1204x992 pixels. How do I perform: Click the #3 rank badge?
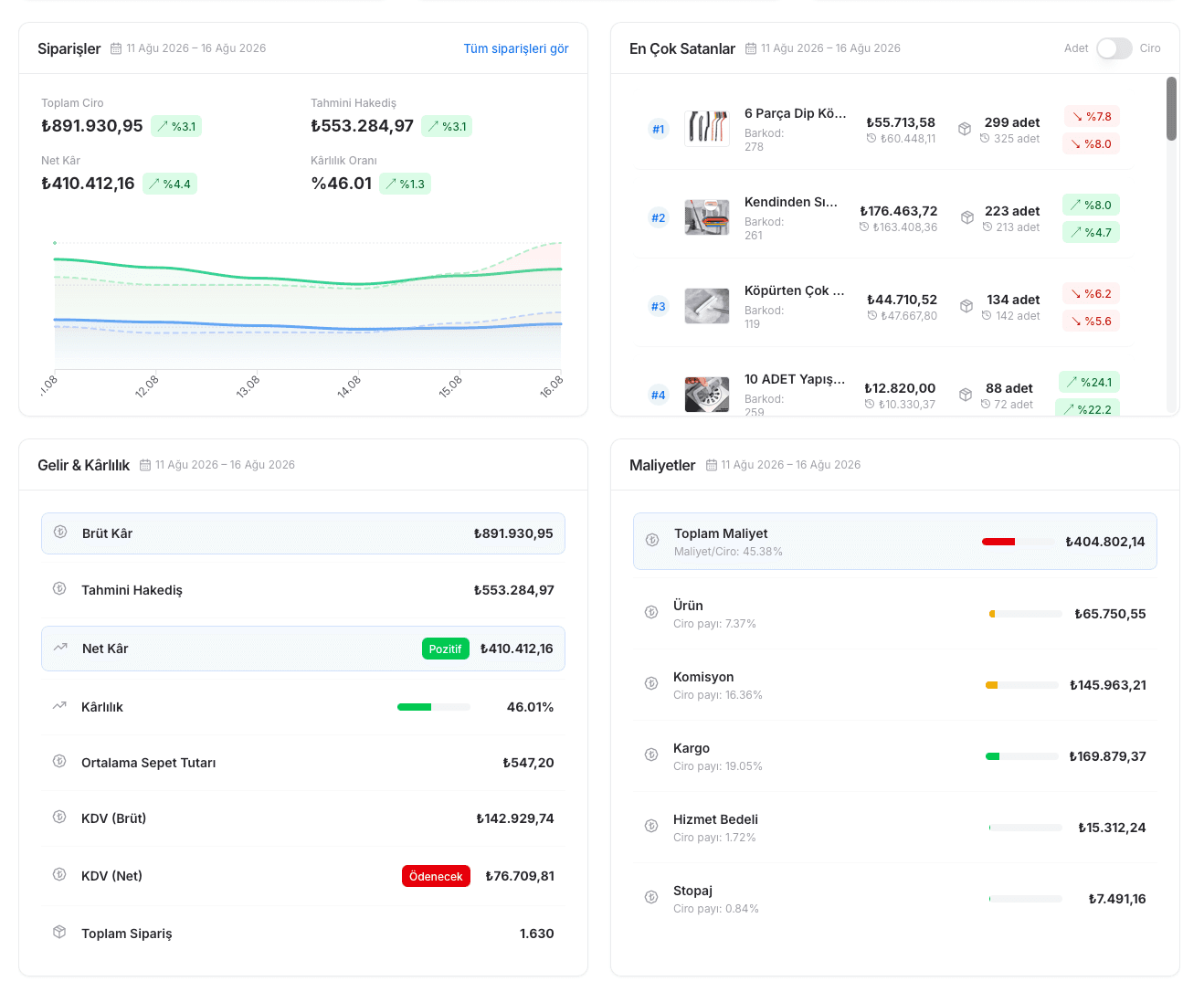coord(659,306)
